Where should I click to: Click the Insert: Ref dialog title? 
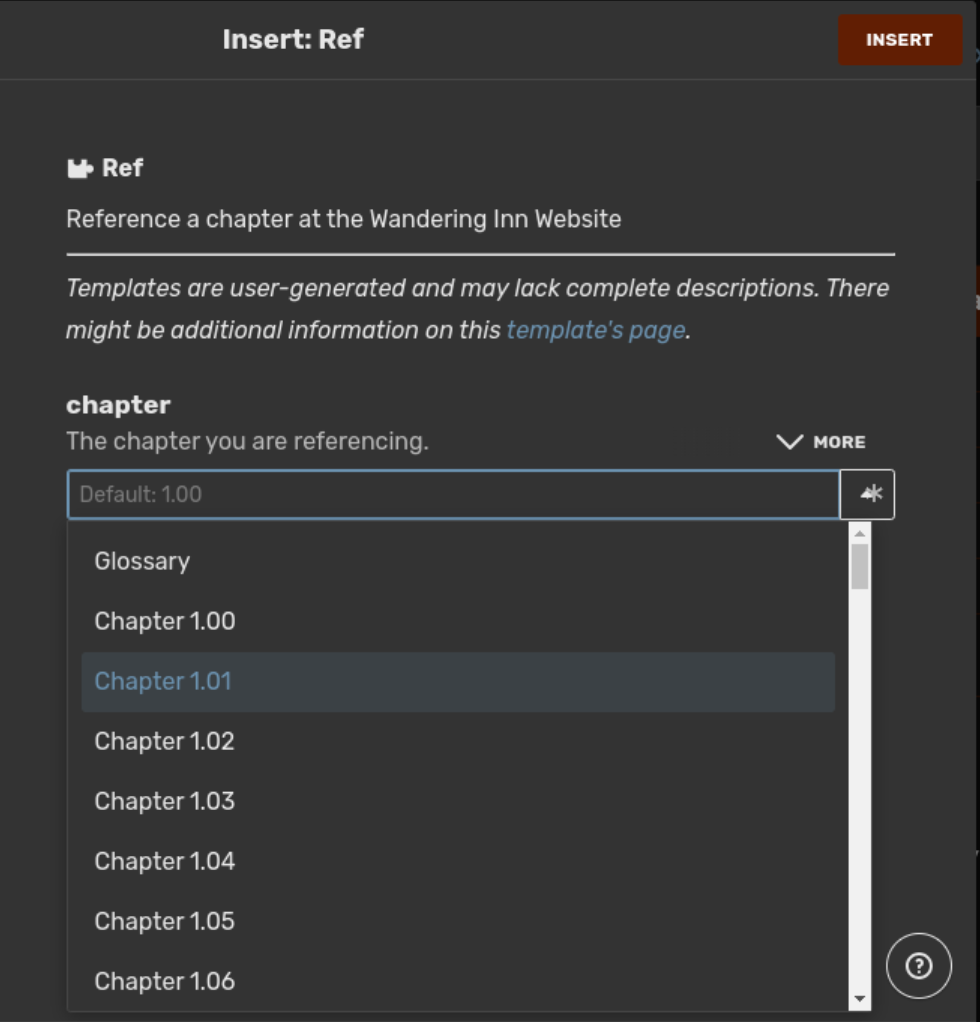(293, 40)
